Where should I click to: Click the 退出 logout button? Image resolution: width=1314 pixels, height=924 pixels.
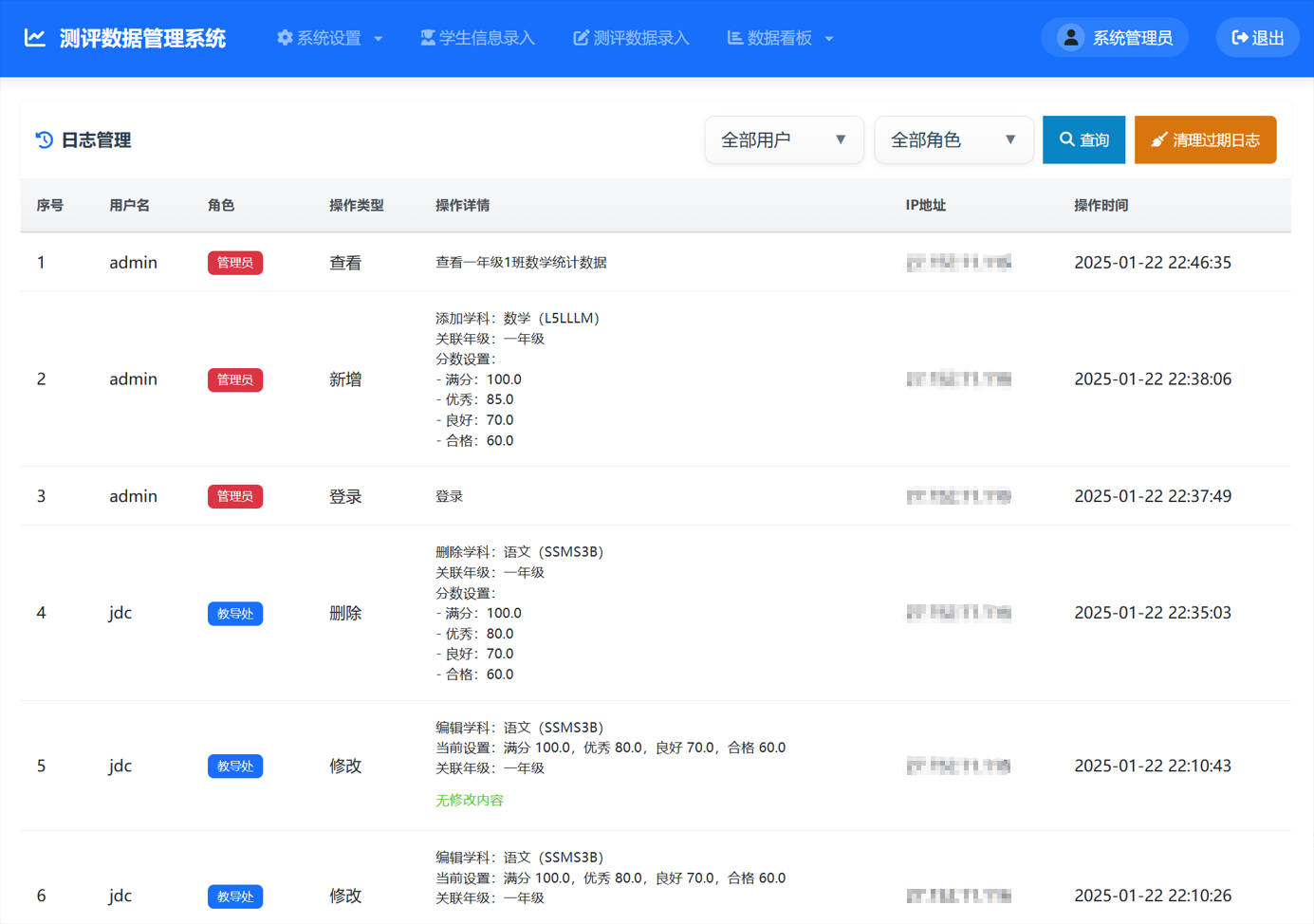[1257, 37]
